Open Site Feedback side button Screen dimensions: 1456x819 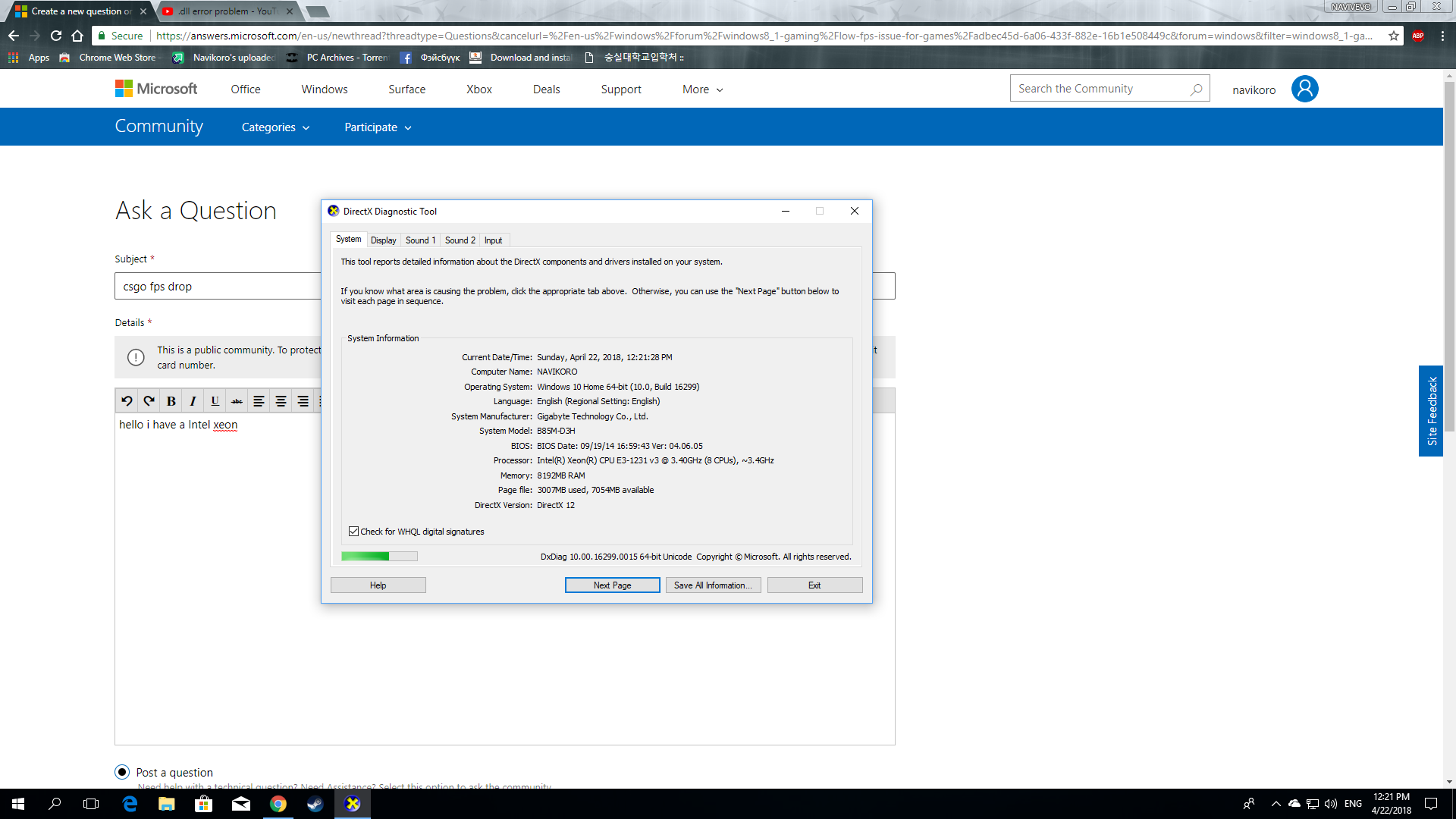click(1431, 411)
